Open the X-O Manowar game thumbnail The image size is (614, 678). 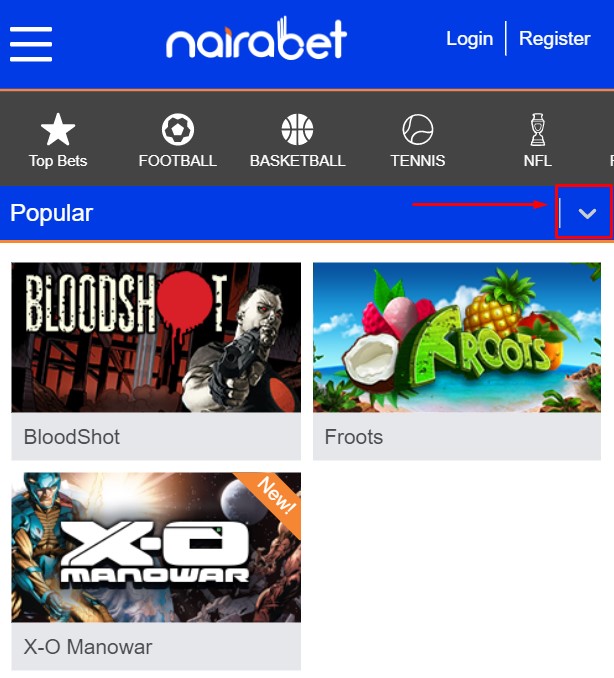pyautogui.click(x=156, y=547)
